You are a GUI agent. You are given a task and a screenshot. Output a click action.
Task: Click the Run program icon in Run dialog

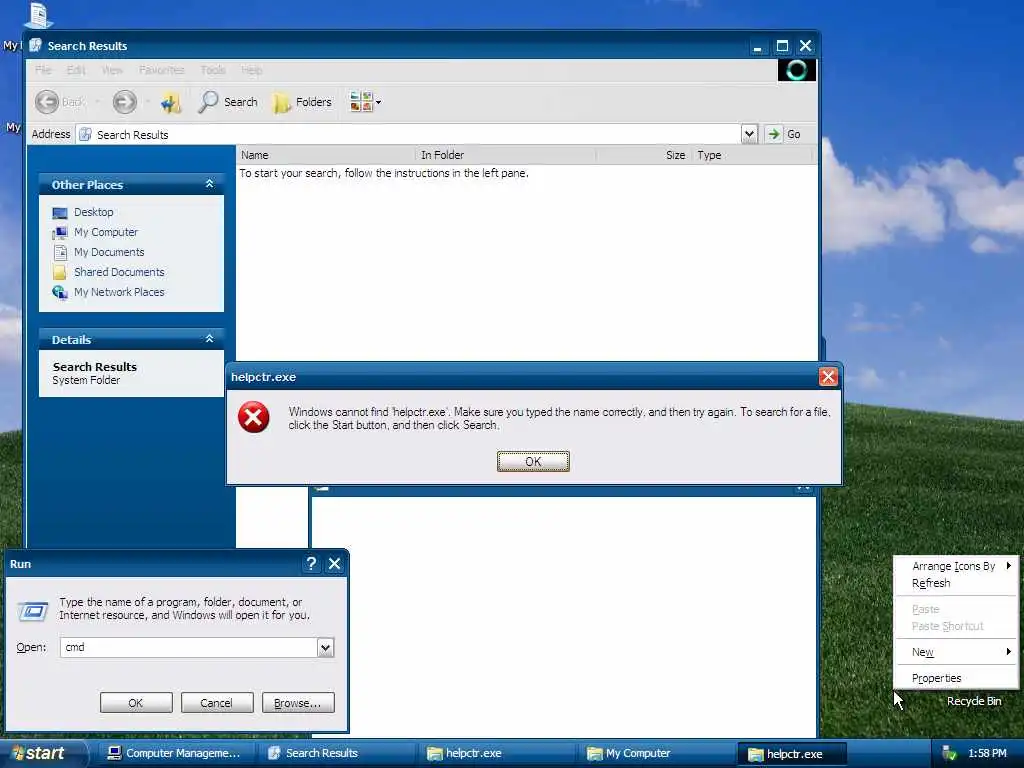[33, 611]
